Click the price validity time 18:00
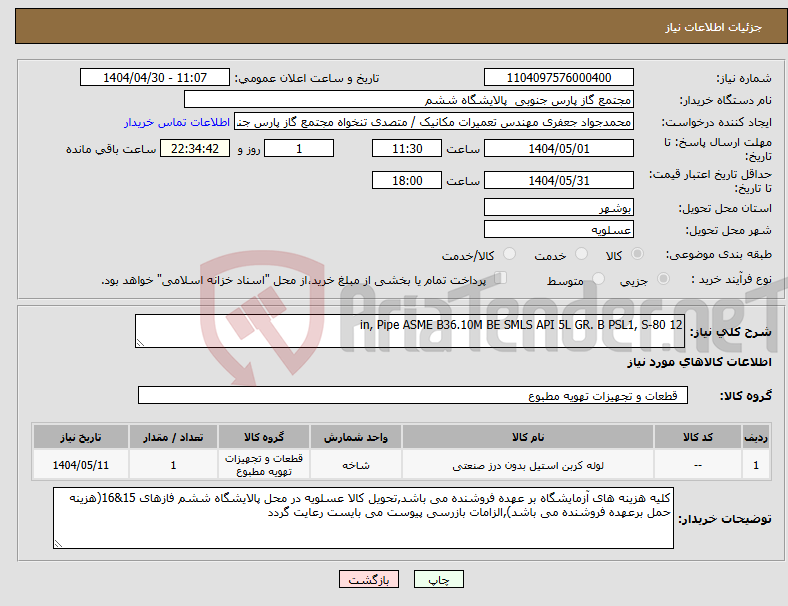This screenshot has height=606, width=788. (407, 180)
